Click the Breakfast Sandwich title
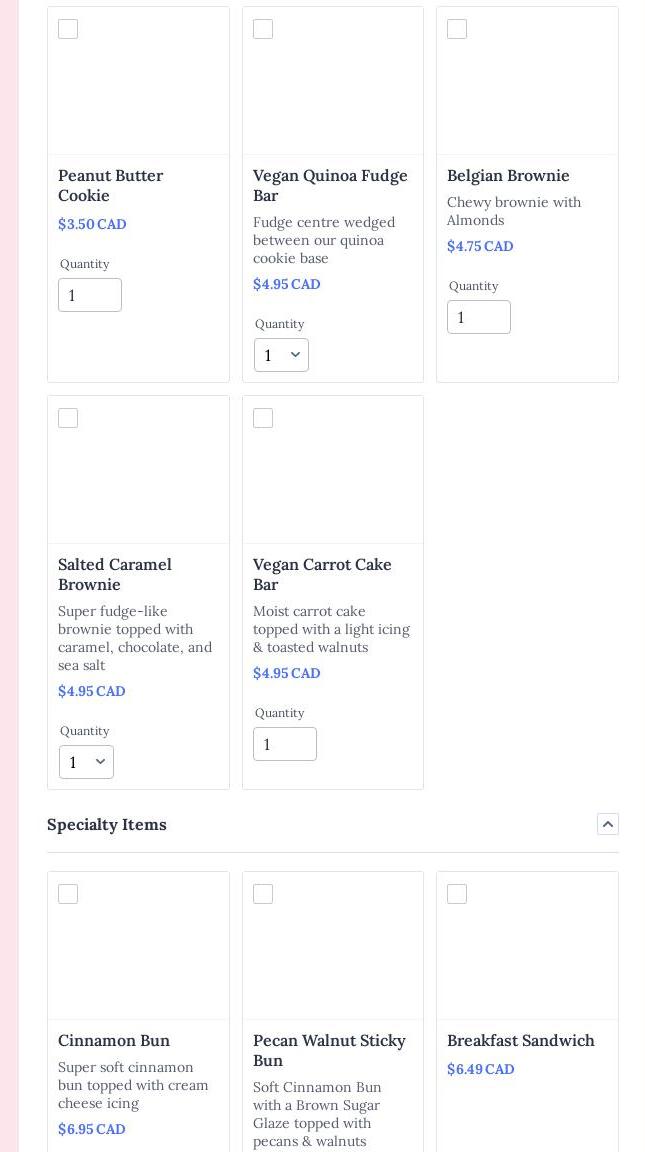Viewport: 645px width, 1152px height. pos(520,1040)
